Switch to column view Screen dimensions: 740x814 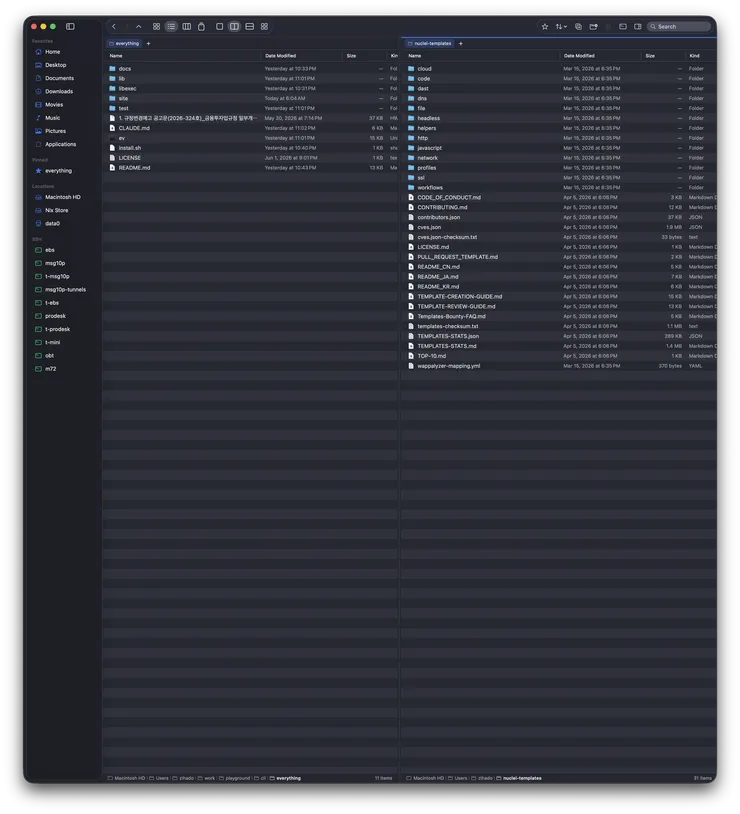tap(186, 26)
